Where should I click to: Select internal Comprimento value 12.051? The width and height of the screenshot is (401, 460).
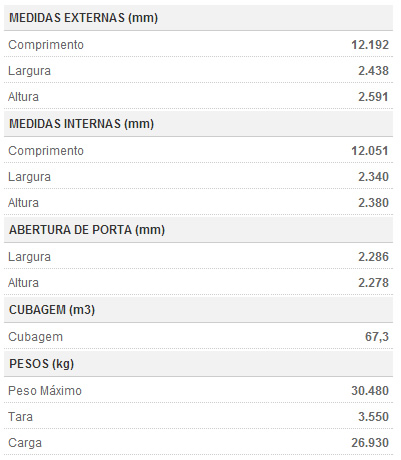click(x=370, y=151)
